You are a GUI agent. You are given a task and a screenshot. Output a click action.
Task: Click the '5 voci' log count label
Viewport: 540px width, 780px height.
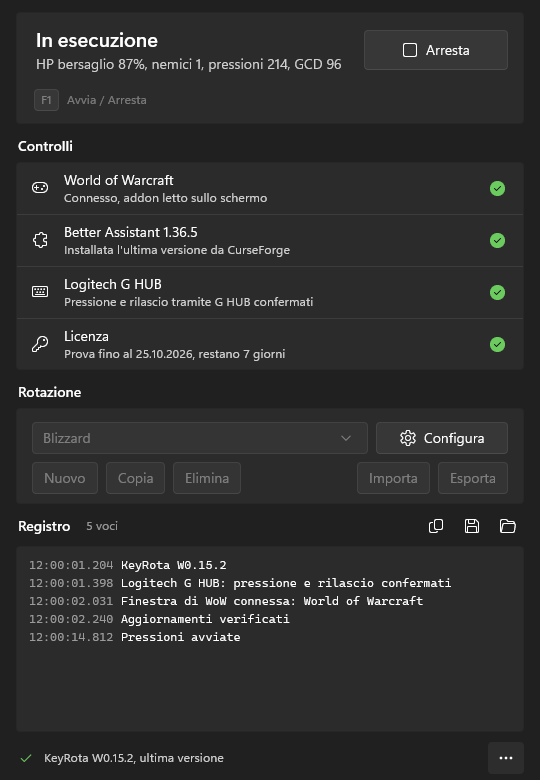[102, 526]
